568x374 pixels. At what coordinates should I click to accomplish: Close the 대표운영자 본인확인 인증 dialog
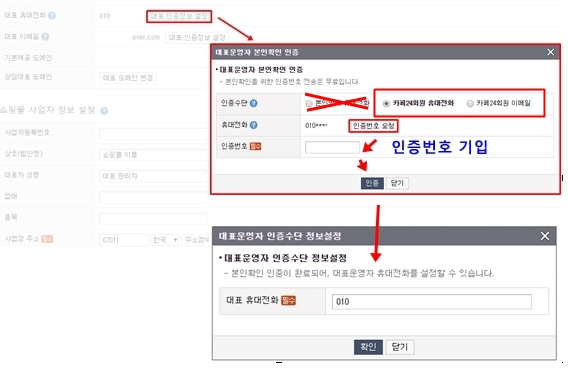[x=550, y=52]
